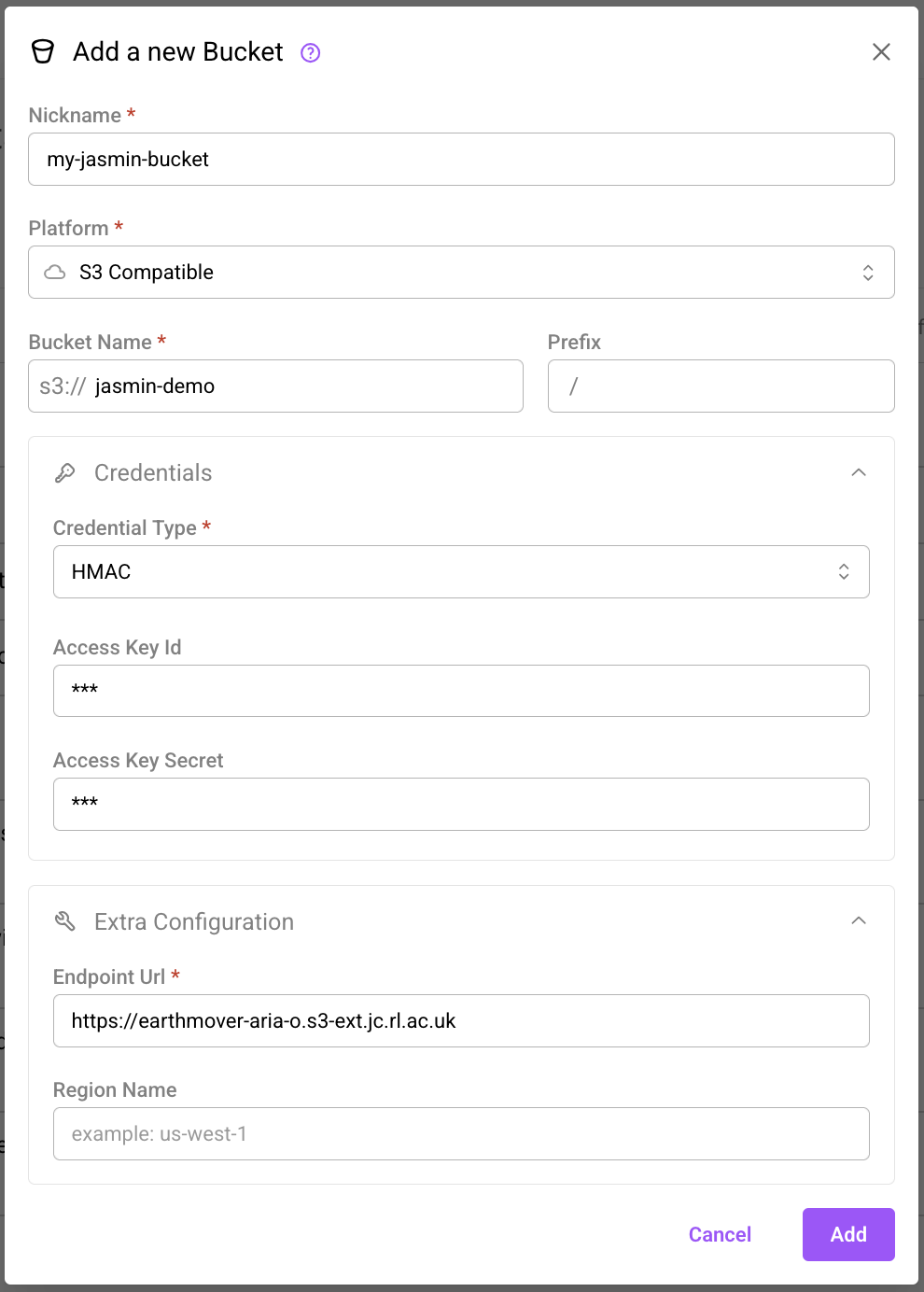The height and width of the screenshot is (1292, 924).
Task: Click the wrench icon in Extra Configuration
Action: pos(64,921)
